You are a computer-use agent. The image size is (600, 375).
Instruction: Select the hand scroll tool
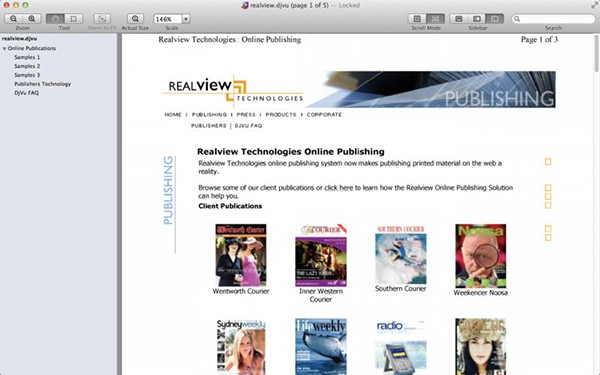(55, 19)
